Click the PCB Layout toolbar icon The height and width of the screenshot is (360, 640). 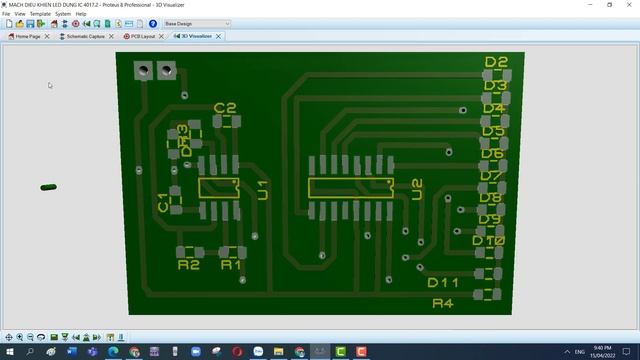[76, 24]
